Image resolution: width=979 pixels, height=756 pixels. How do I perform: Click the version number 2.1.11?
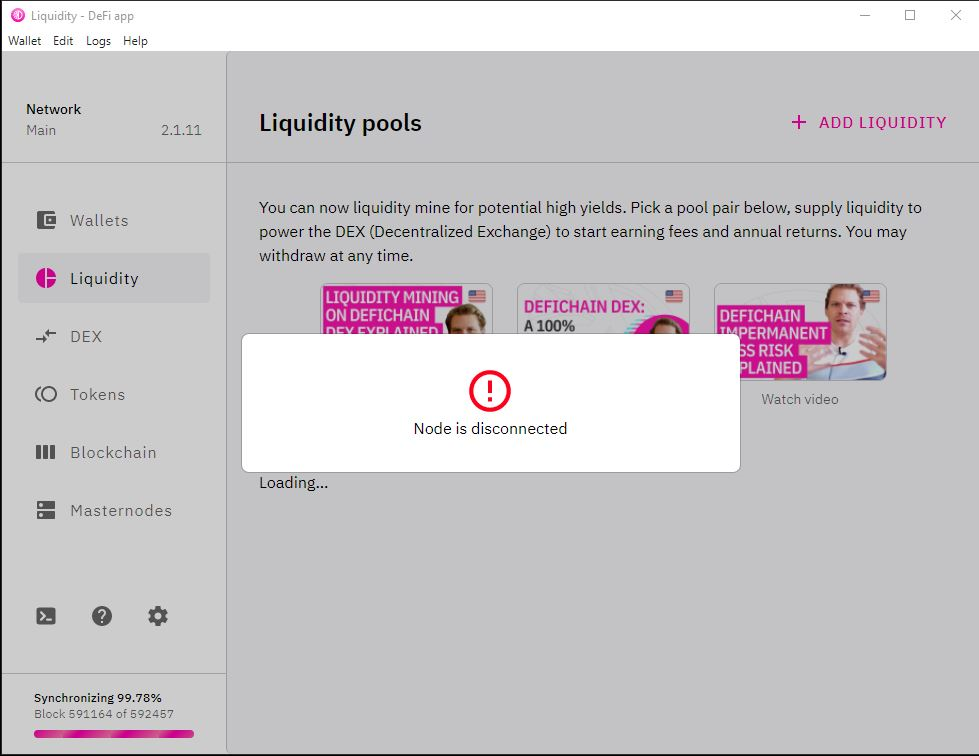tap(181, 130)
